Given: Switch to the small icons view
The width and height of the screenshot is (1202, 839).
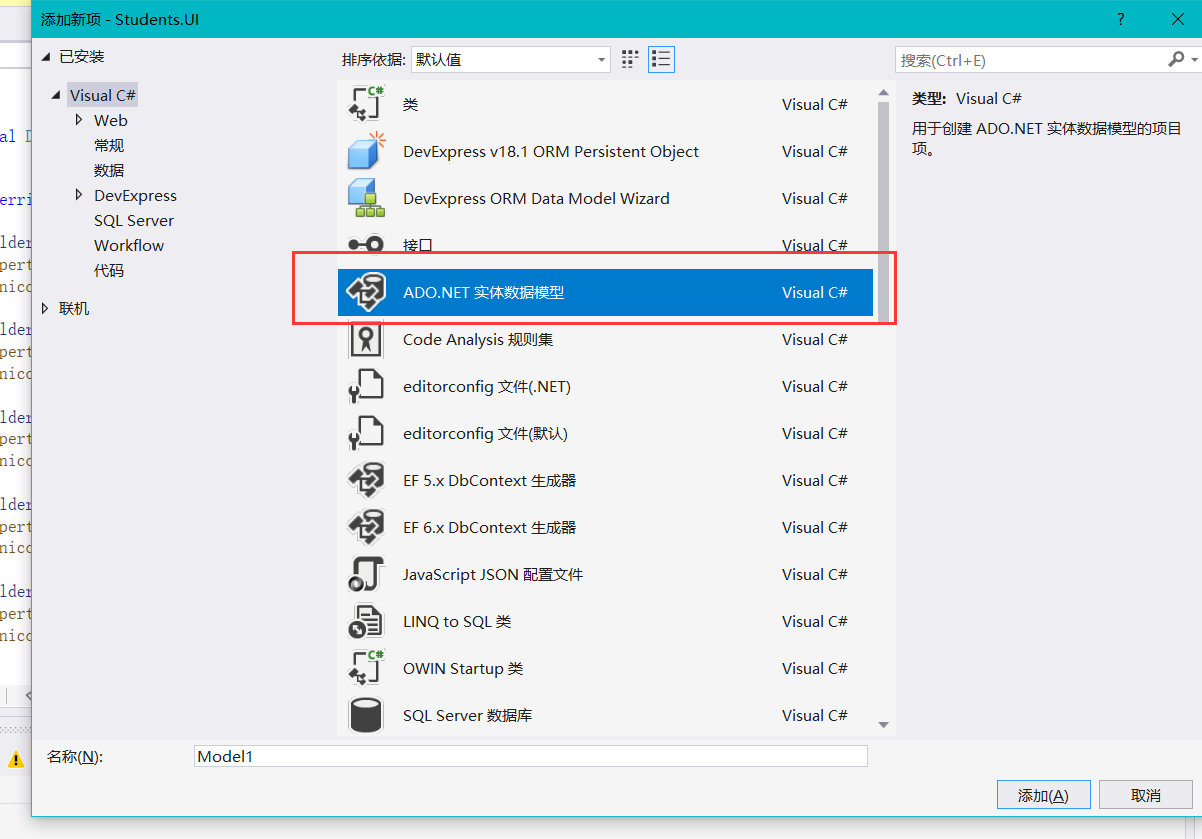Looking at the screenshot, I should click(630, 60).
